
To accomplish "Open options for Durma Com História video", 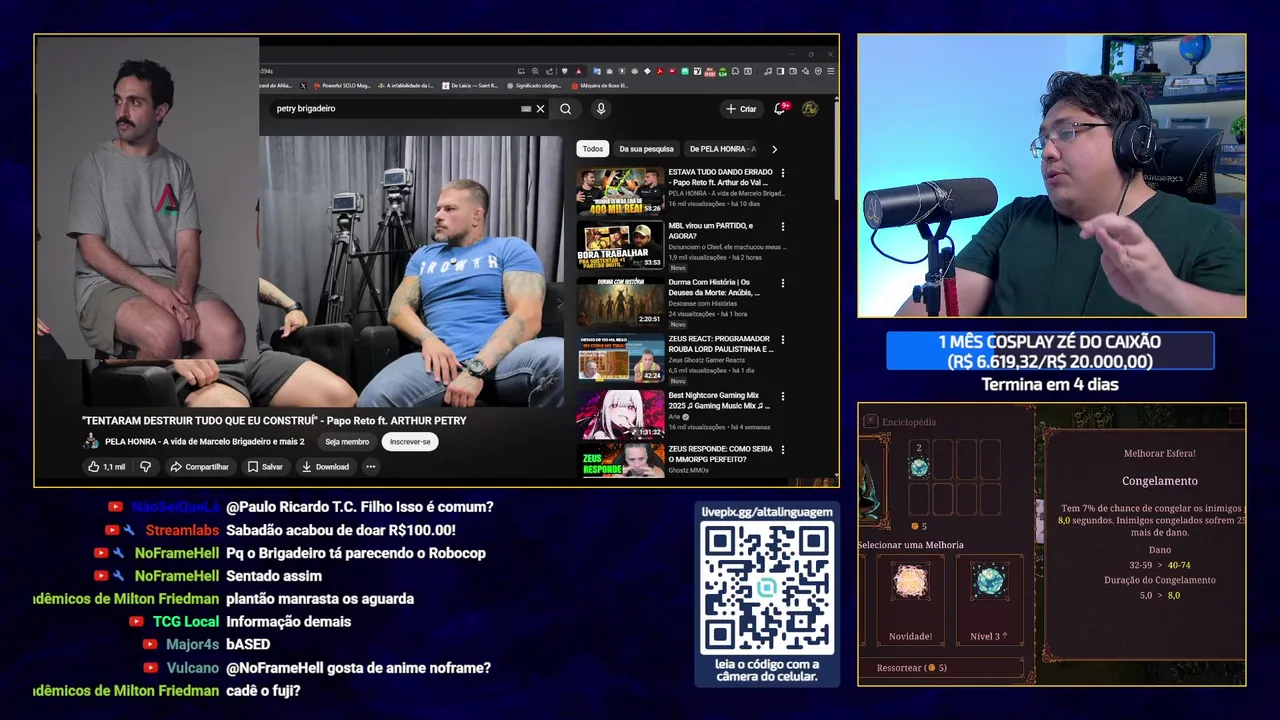I will point(782,283).
